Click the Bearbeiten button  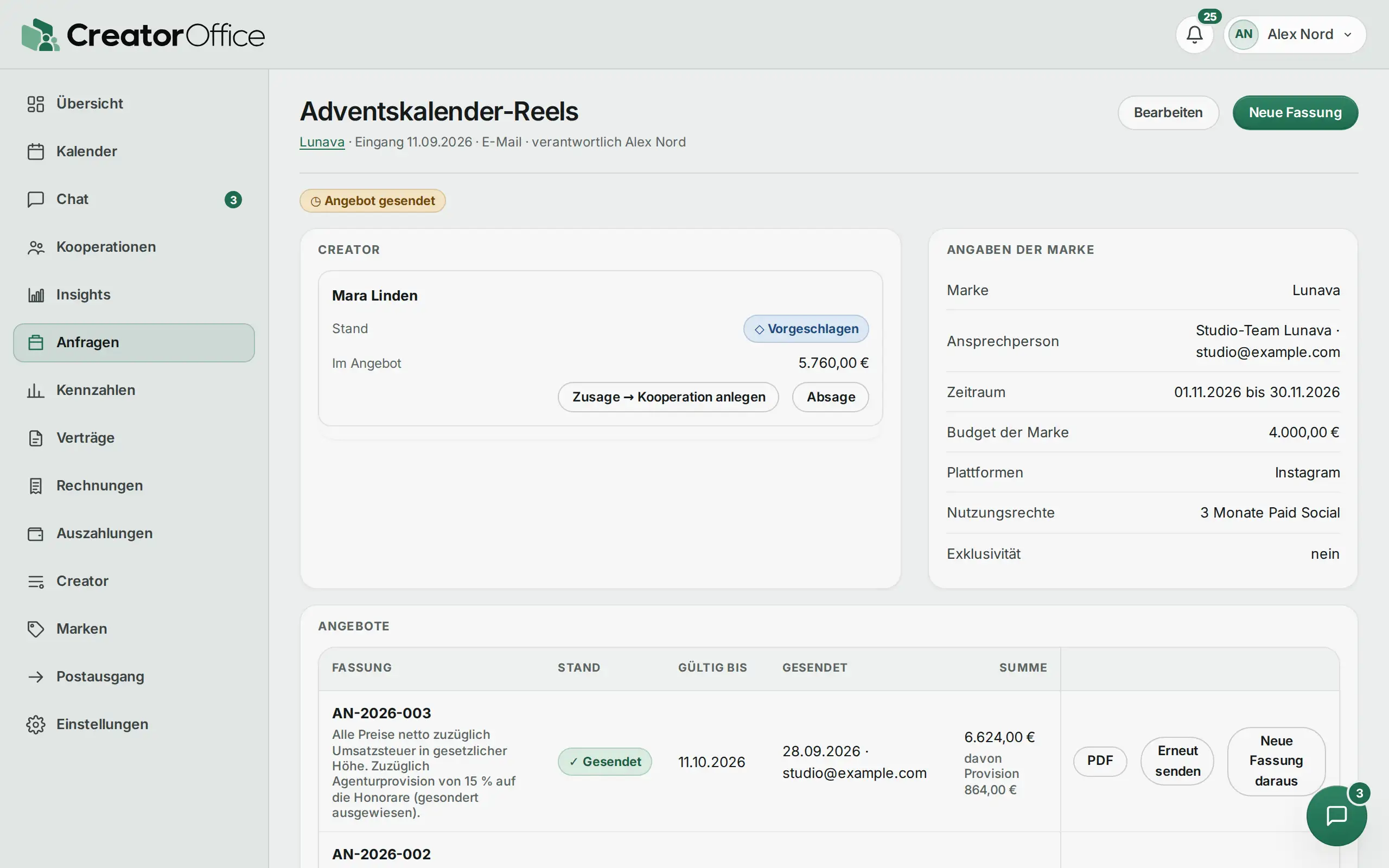pyautogui.click(x=1168, y=112)
